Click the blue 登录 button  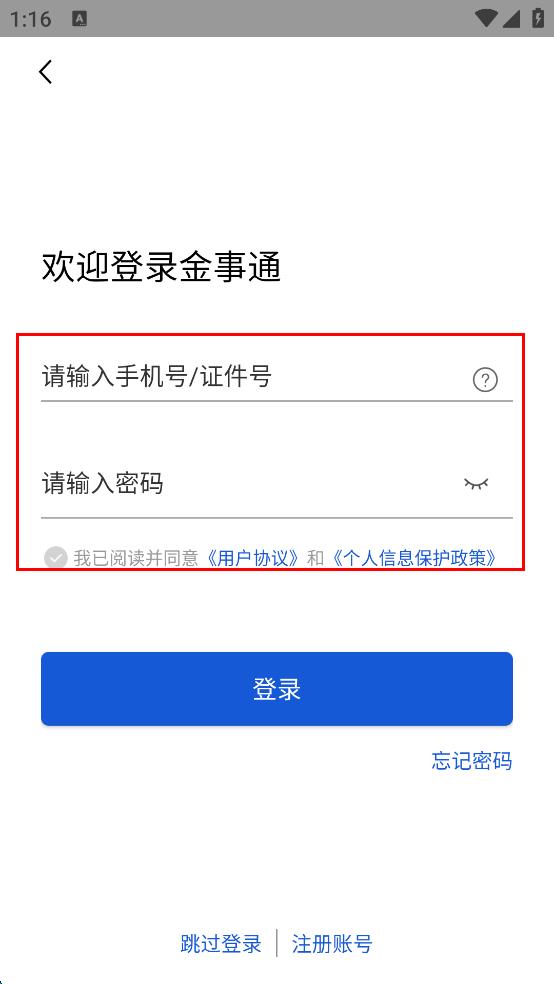277,688
